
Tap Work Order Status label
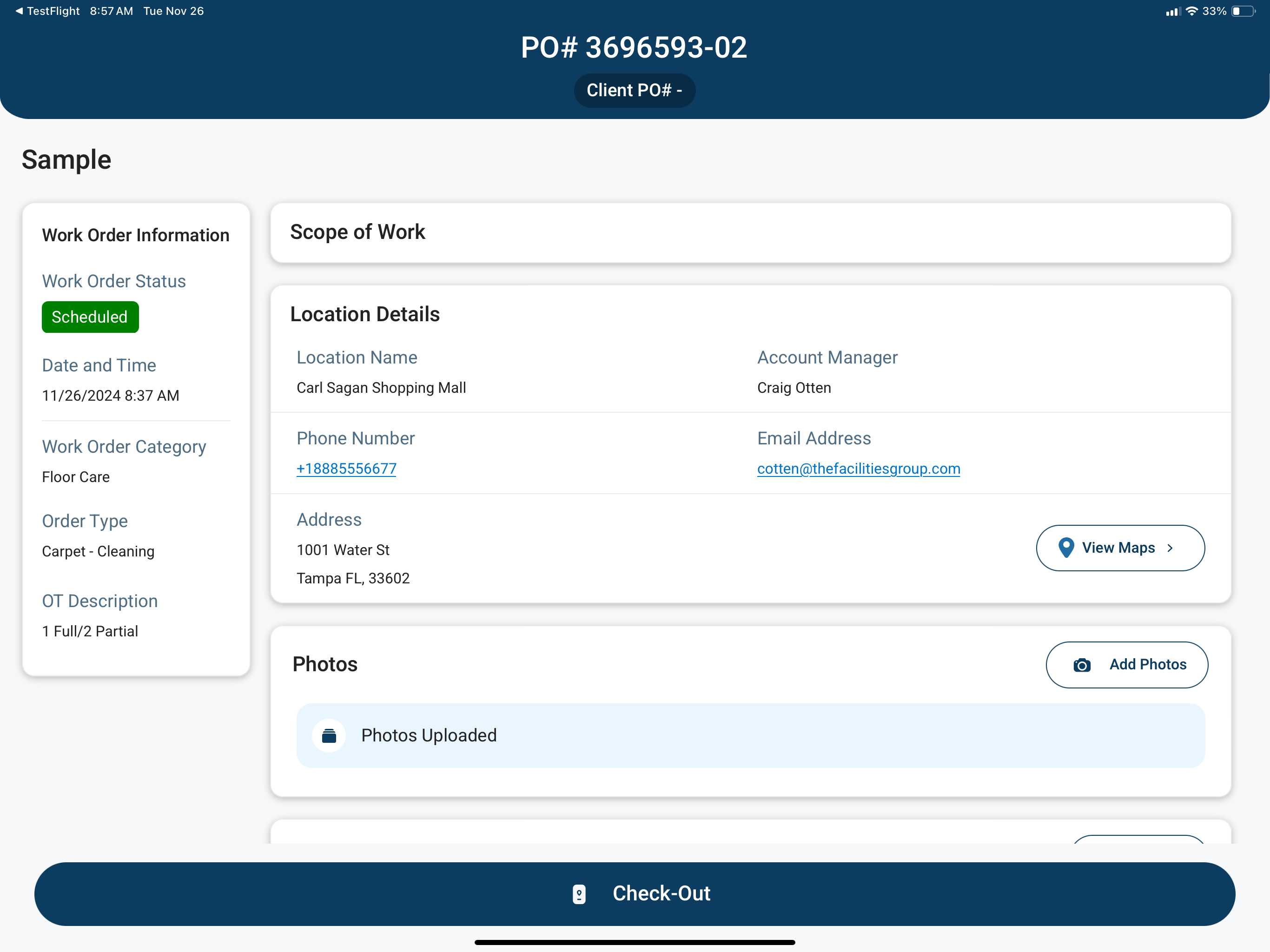[x=114, y=281]
